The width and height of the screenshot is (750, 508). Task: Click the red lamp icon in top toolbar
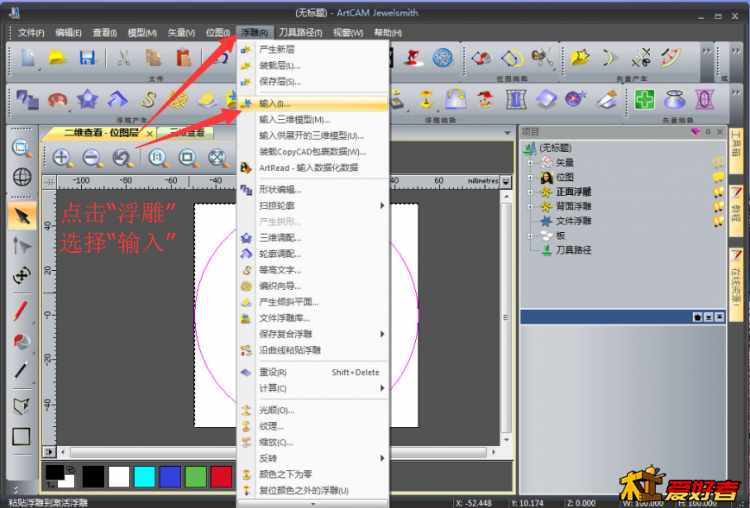point(412,58)
